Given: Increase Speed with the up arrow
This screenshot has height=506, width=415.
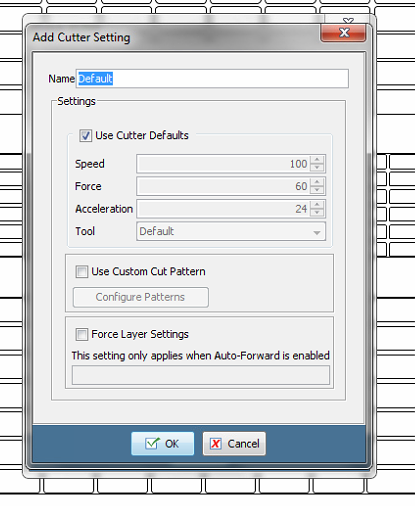Looking at the screenshot, I should (317, 160).
